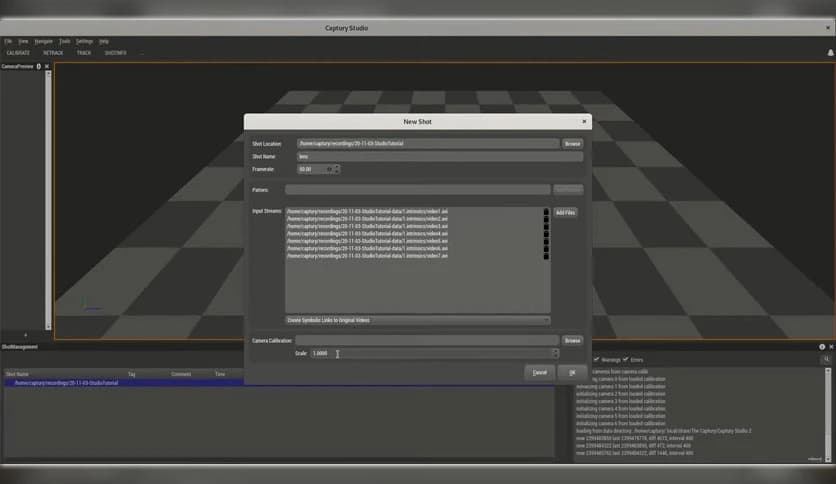Click the black icon on video2 row
Viewport: 836px width, 484px height.
click(546, 219)
